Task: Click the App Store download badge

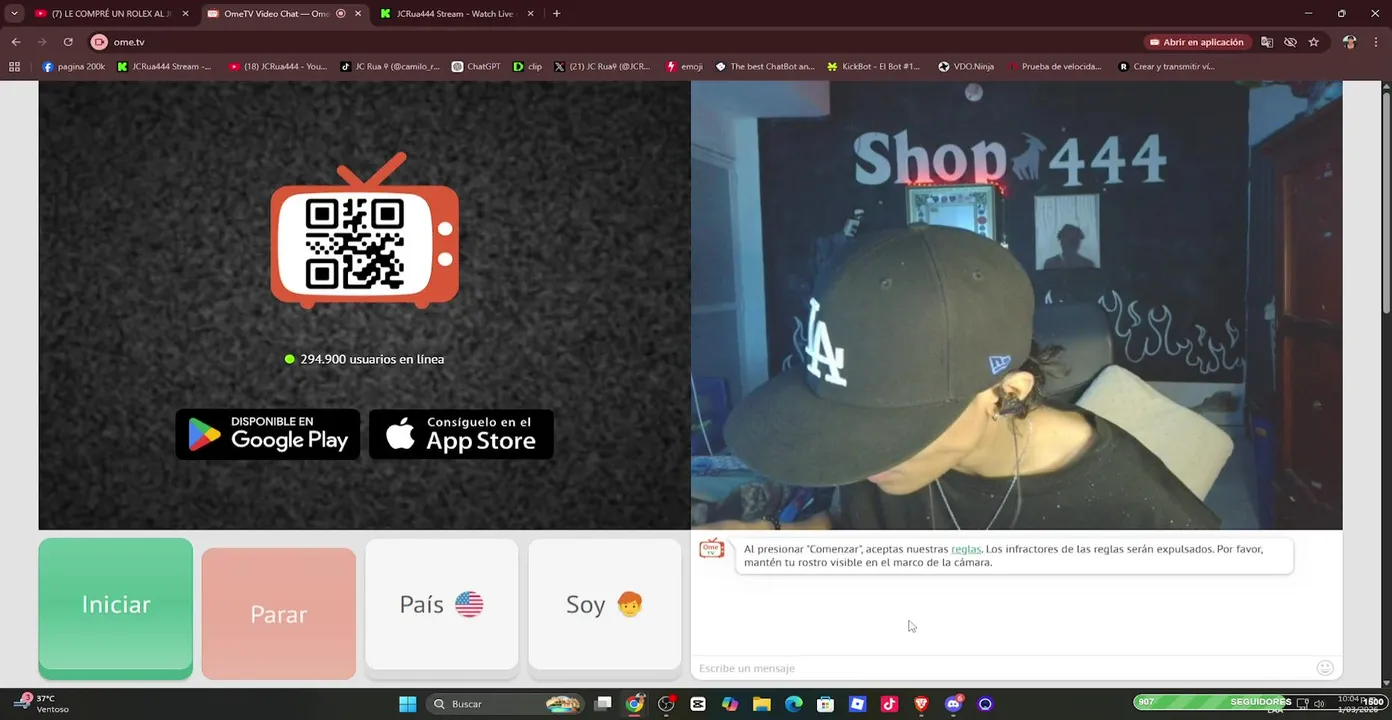Action: click(x=461, y=434)
